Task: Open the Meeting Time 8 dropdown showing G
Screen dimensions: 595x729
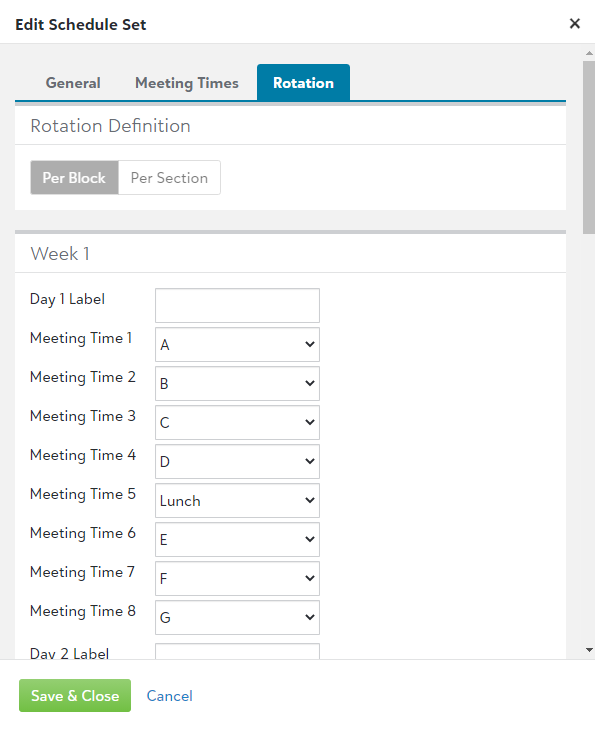Action: [x=237, y=618]
